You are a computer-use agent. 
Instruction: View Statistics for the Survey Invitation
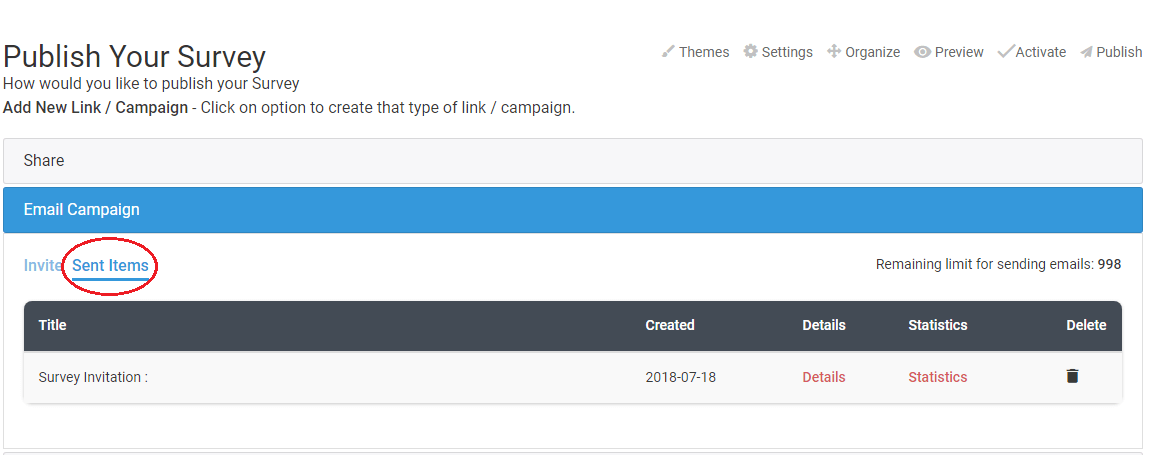click(x=937, y=377)
